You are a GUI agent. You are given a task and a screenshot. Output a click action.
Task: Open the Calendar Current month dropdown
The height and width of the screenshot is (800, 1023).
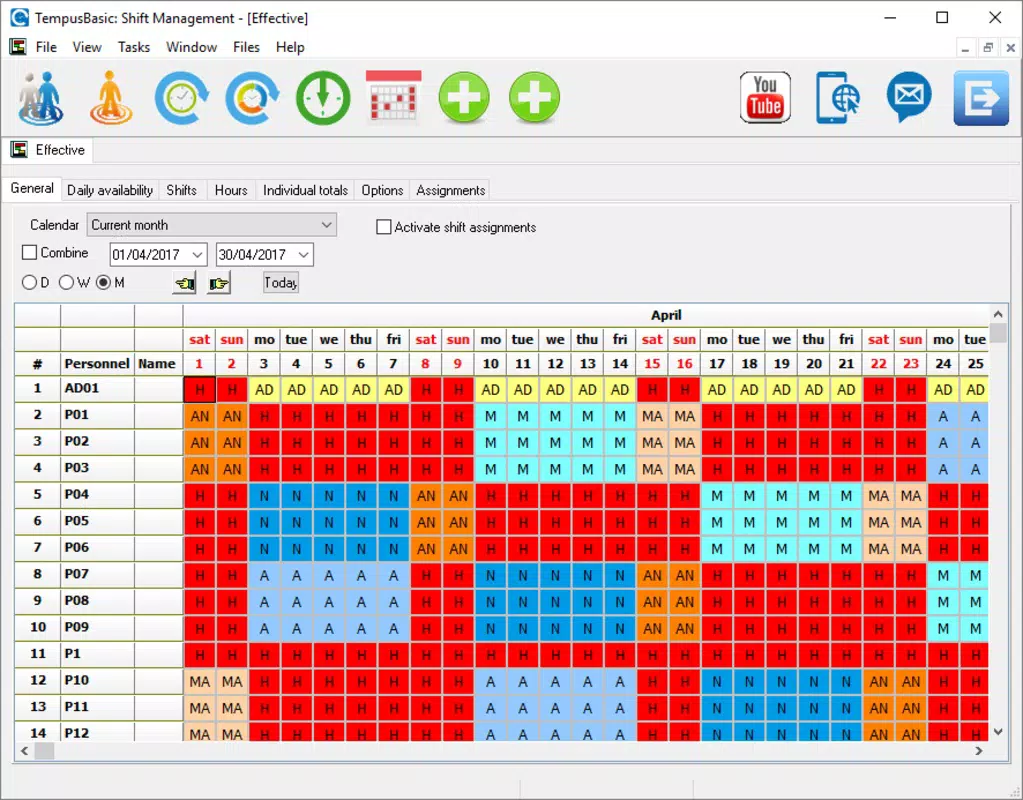212,225
